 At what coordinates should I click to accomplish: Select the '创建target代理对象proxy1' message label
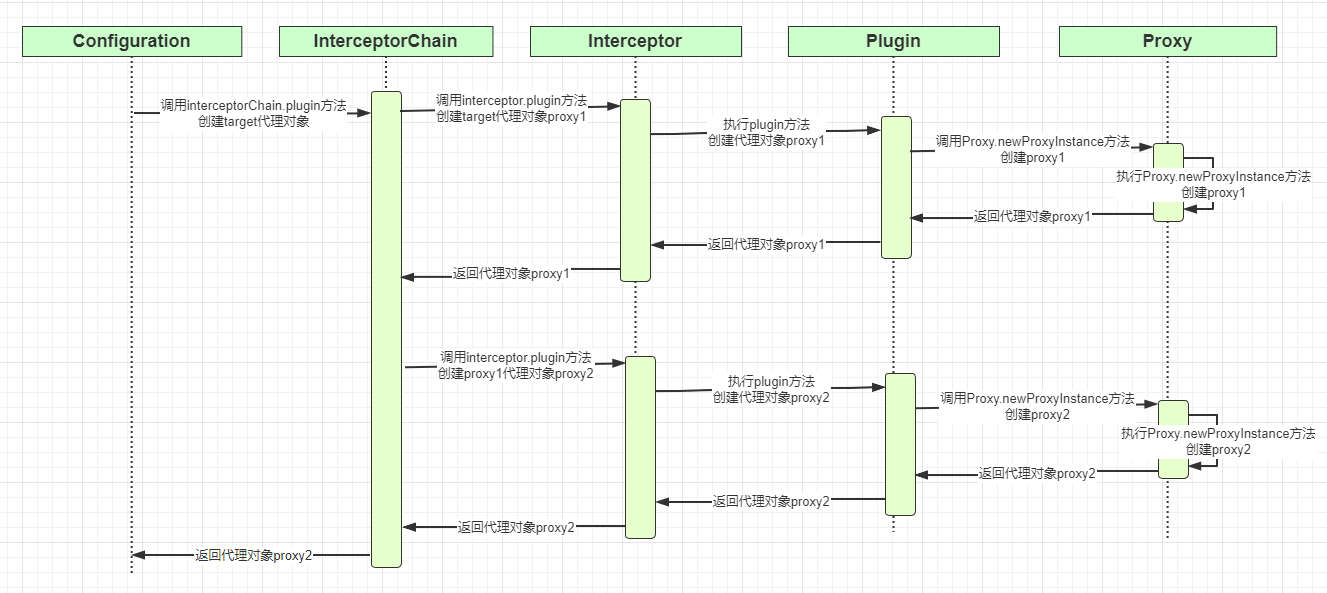[x=511, y=116]
